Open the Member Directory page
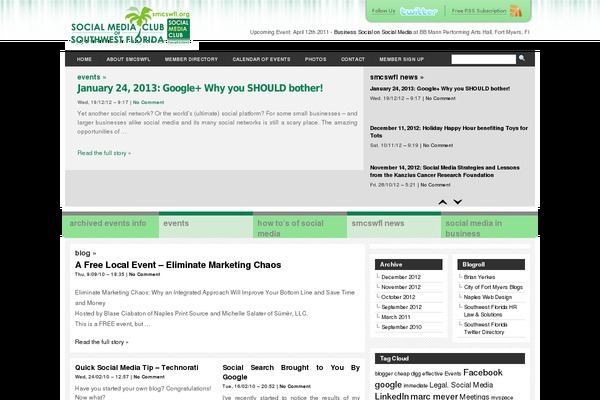The width and height of the screenshot is (600, 400). pyautogui.click(x=191, y=59)
